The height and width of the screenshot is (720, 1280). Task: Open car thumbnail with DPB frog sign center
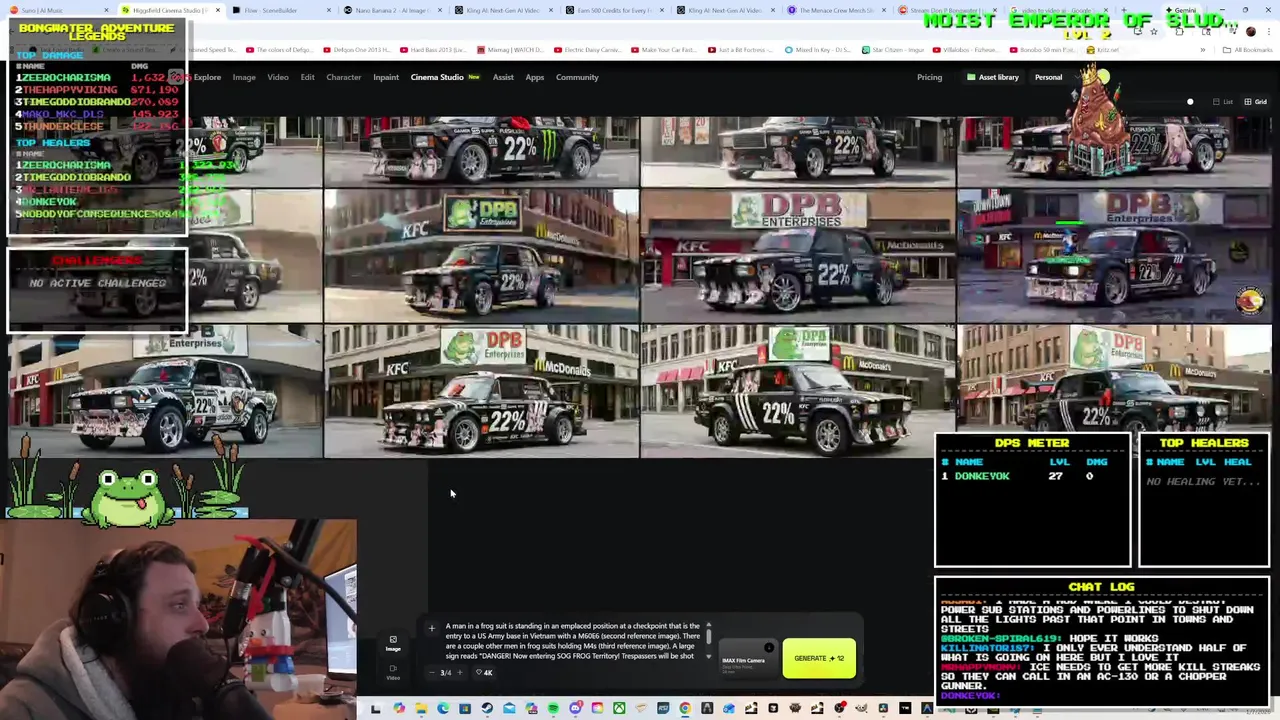(481, 391)
